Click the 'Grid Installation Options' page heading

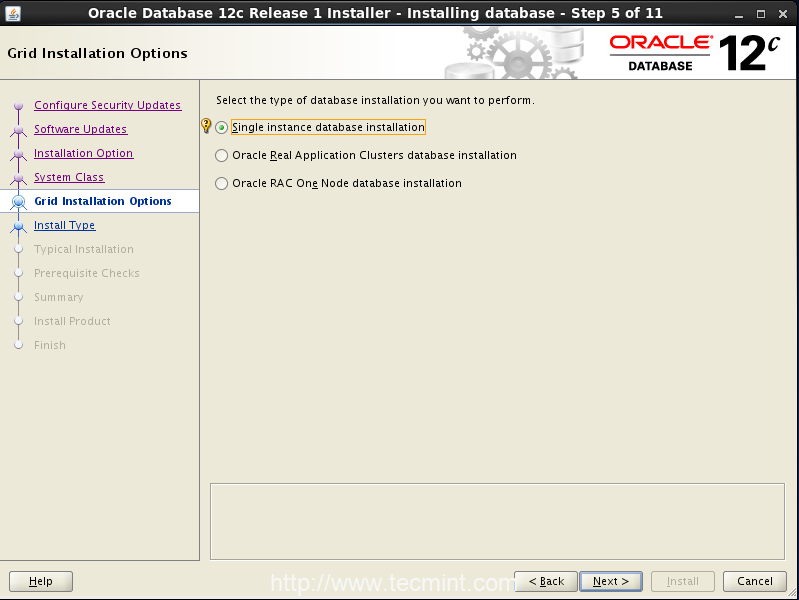point(97,53)
